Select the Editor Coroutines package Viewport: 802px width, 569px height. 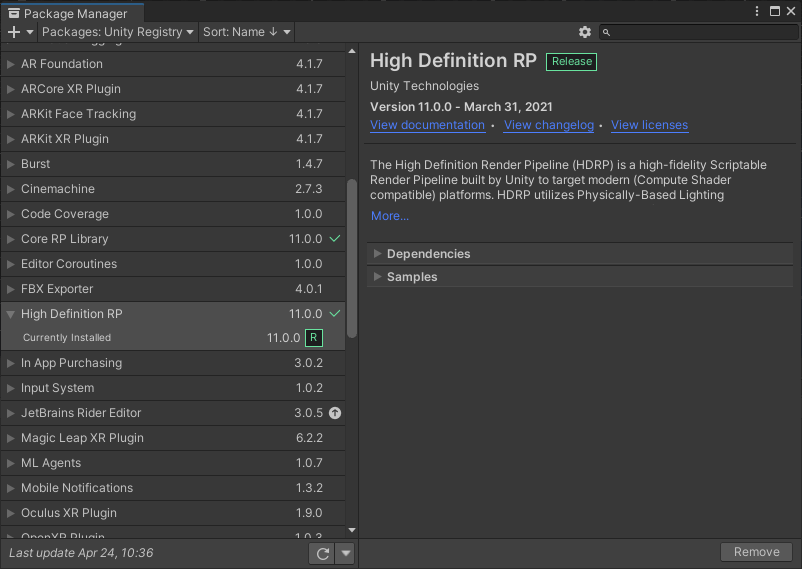173,264
